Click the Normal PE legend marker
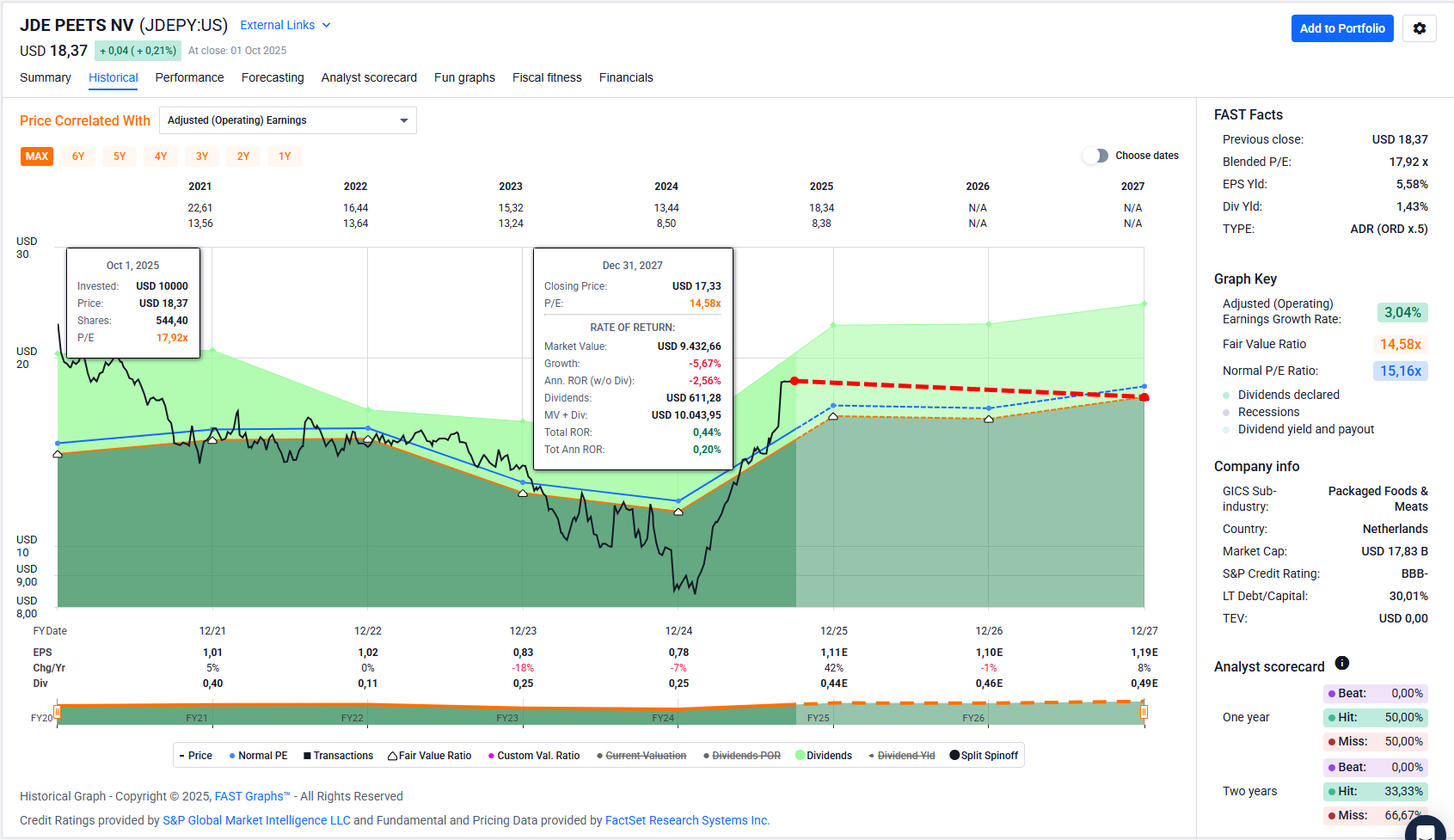The width and height of the screenshot is (1454, 840). 232,756
